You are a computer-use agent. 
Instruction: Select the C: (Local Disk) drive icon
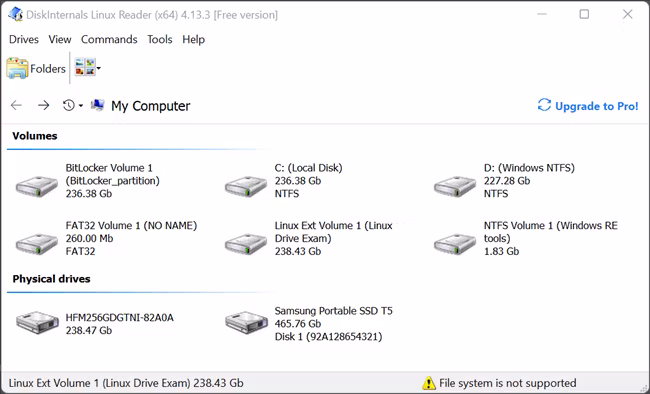pos(246,187)
